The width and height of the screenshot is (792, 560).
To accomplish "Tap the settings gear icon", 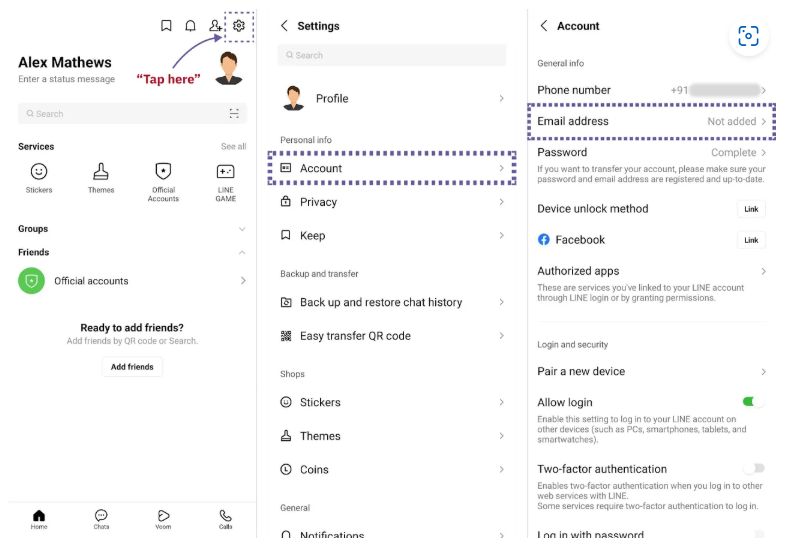I will (239, 26).
